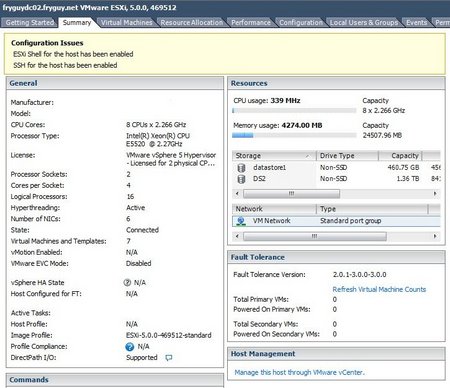Switch to Local Users & Groups tab
This screenshot has height=388, width=450.
[364, 22]
